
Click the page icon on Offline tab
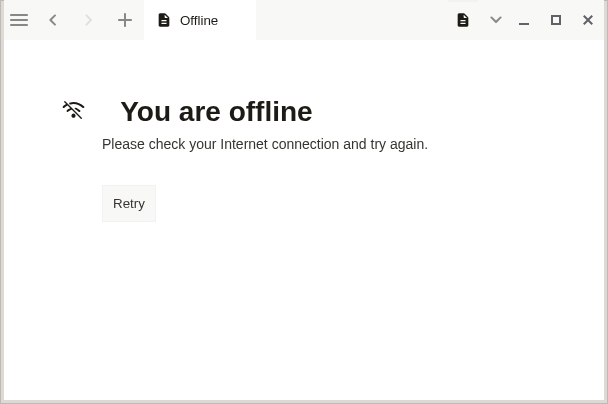click(x=164, y=20)
